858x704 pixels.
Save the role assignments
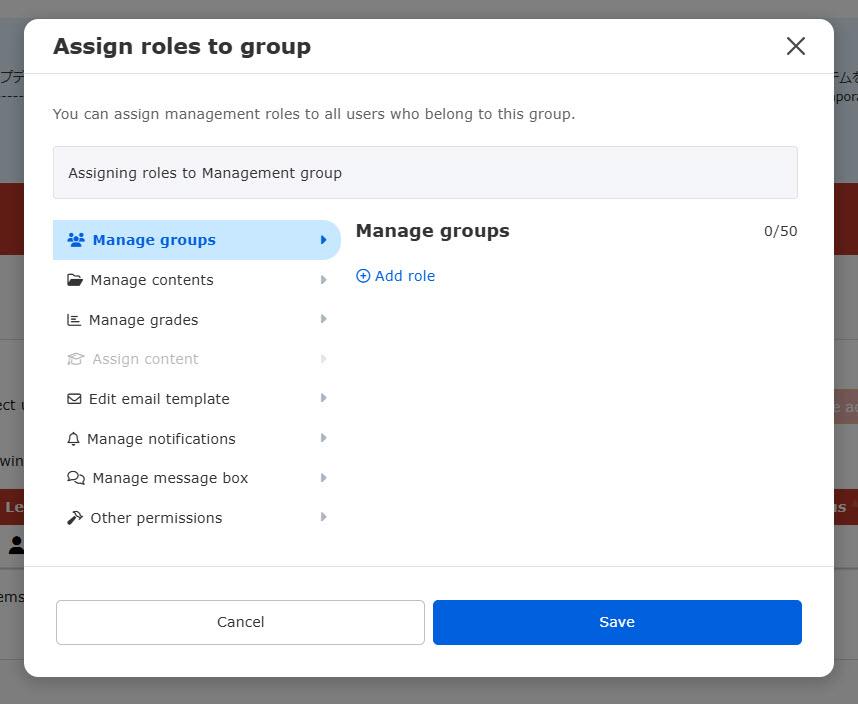click(617, 622)
